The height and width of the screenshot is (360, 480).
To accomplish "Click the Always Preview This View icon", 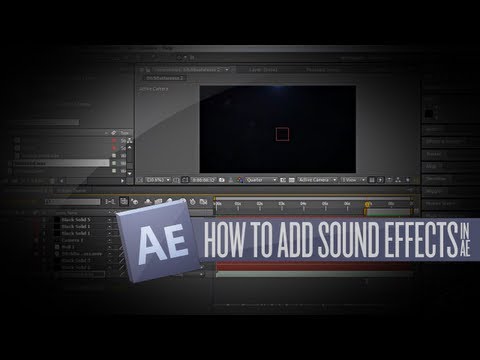I will [140, 180].
